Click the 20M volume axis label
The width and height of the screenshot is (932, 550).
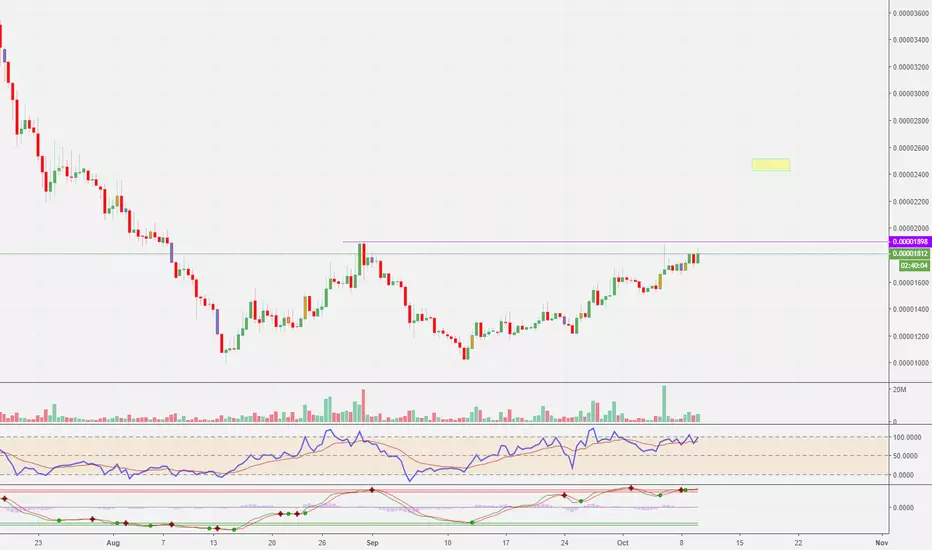(x=899, y=389)
